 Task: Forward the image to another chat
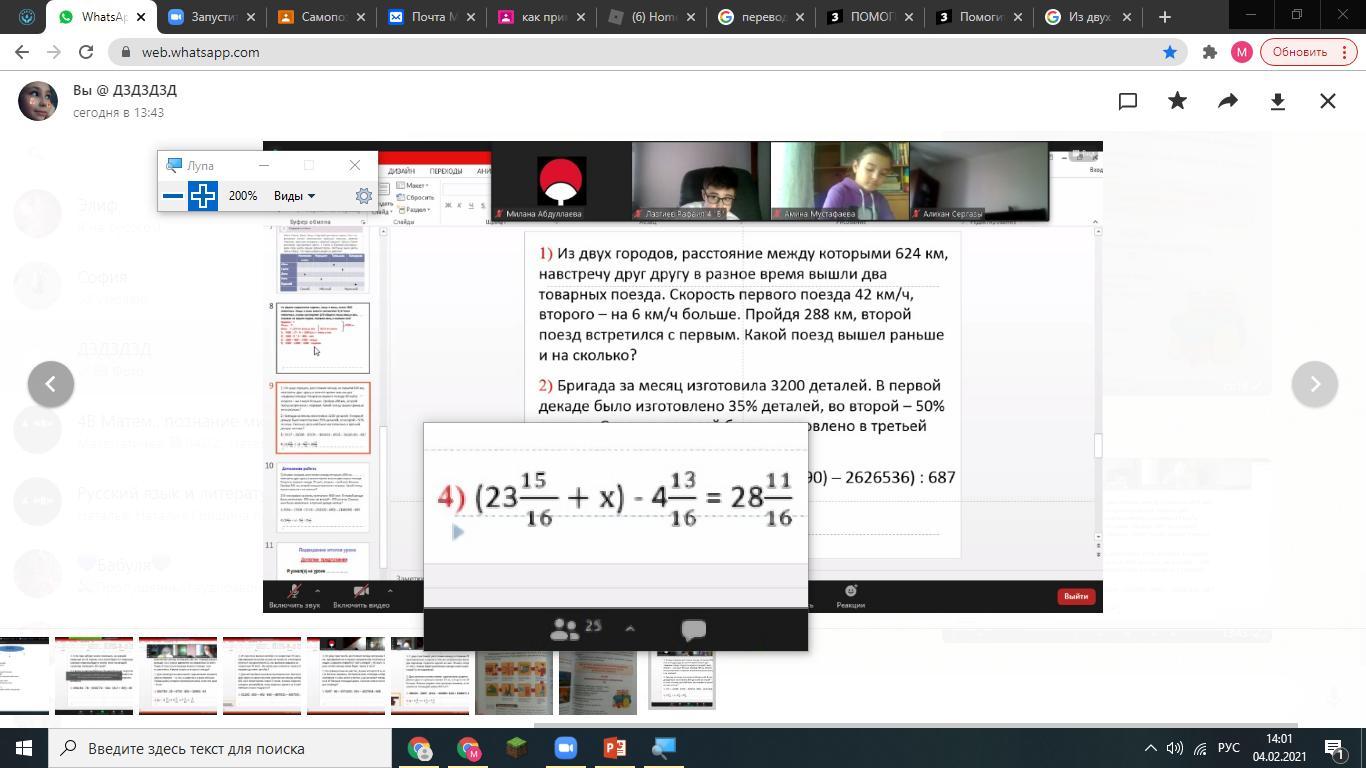tap(1228, 101)
